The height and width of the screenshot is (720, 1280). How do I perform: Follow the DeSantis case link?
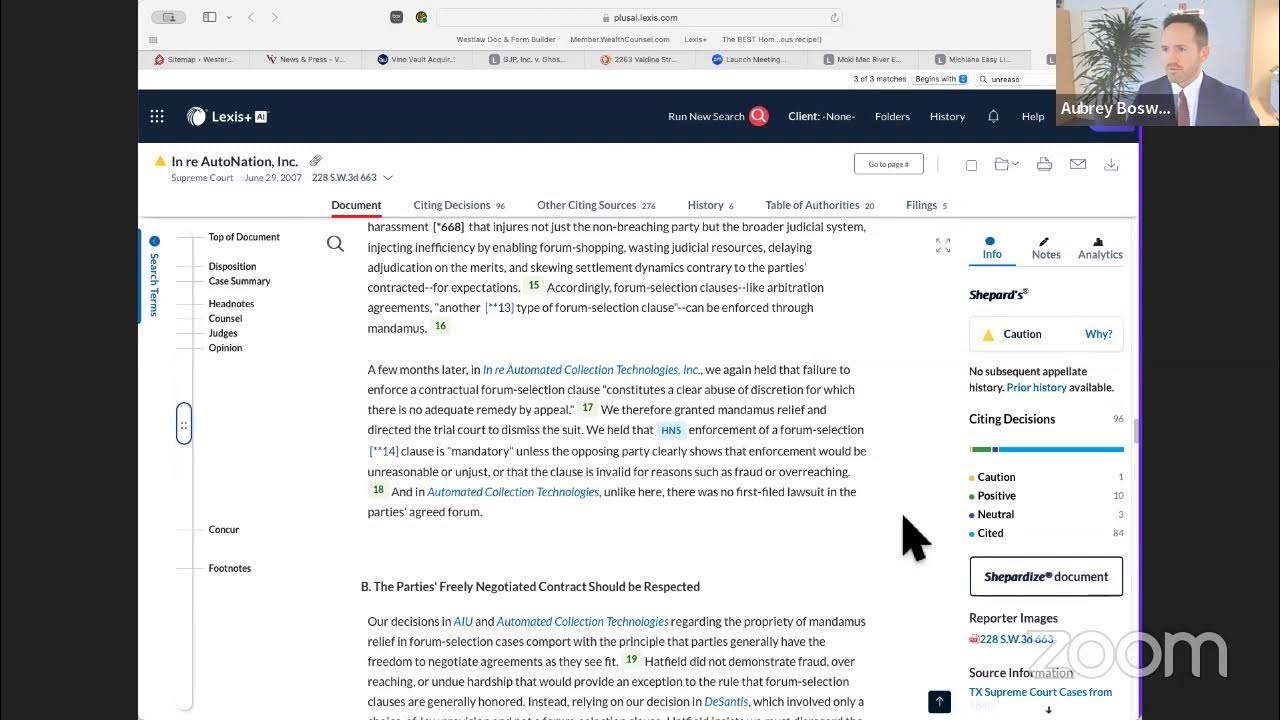tap(727, 702)
